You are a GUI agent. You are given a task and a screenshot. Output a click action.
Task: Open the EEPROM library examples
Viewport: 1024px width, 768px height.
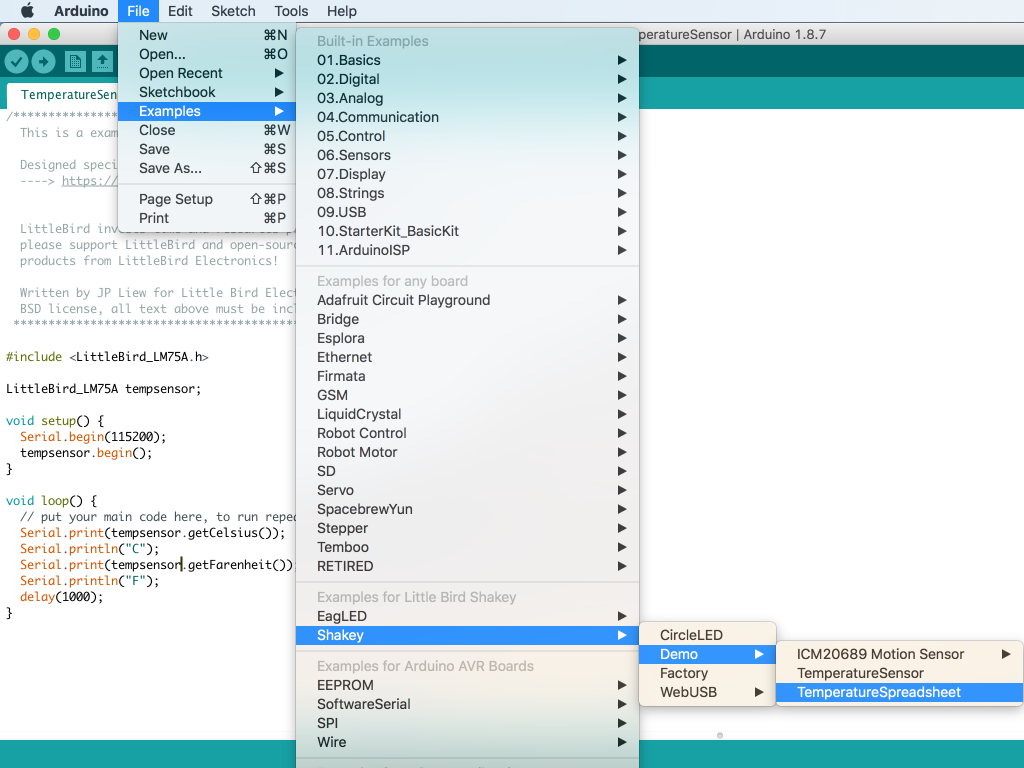pyautogui.click(x=468, y=685)
